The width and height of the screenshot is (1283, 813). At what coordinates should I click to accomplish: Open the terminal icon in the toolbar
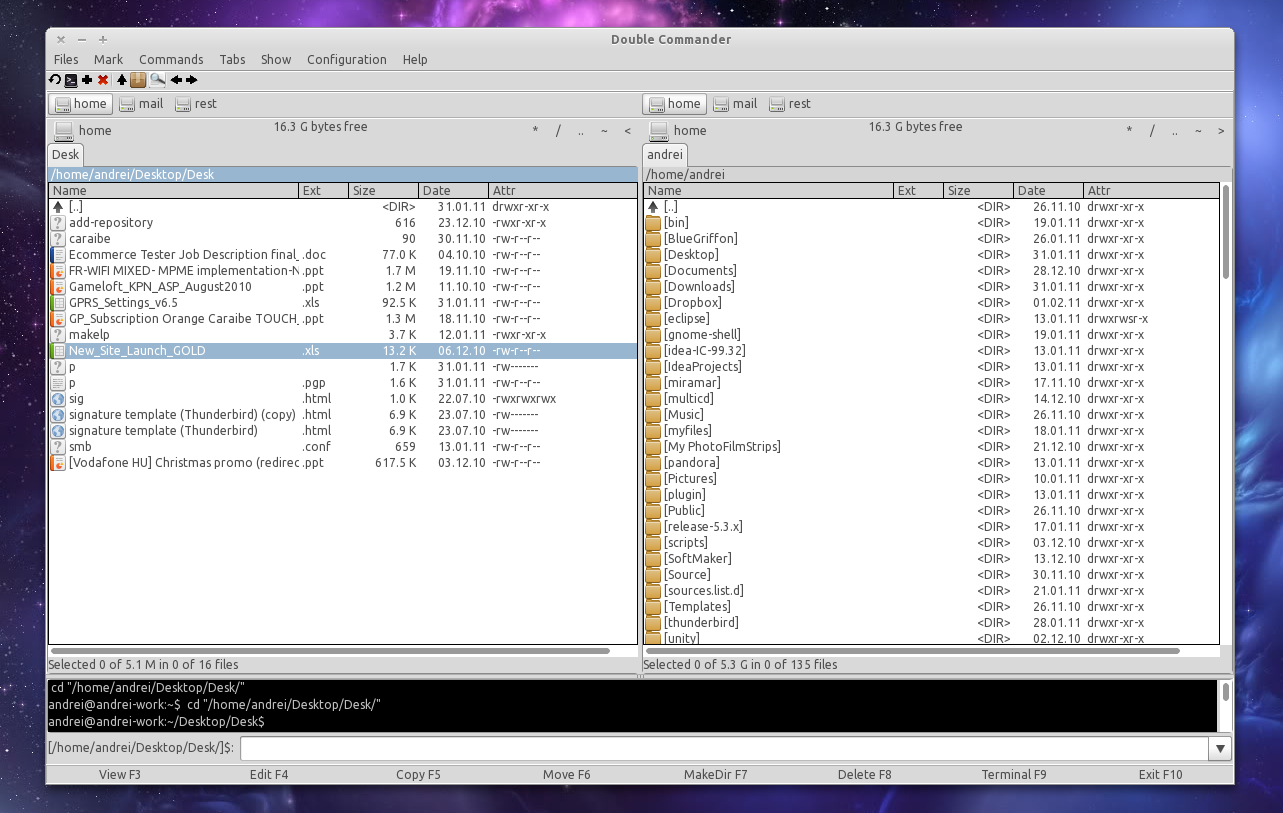(x=71, y=80)
